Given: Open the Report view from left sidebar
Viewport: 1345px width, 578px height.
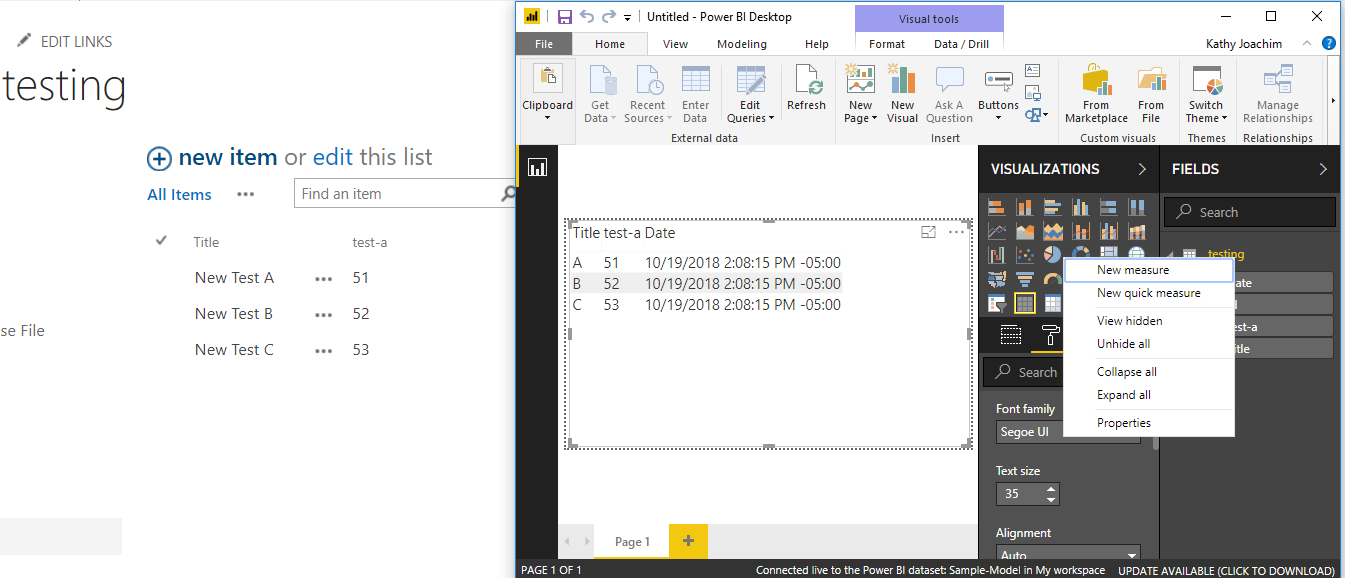Looking at the screenshot, I should click(538, 168).
